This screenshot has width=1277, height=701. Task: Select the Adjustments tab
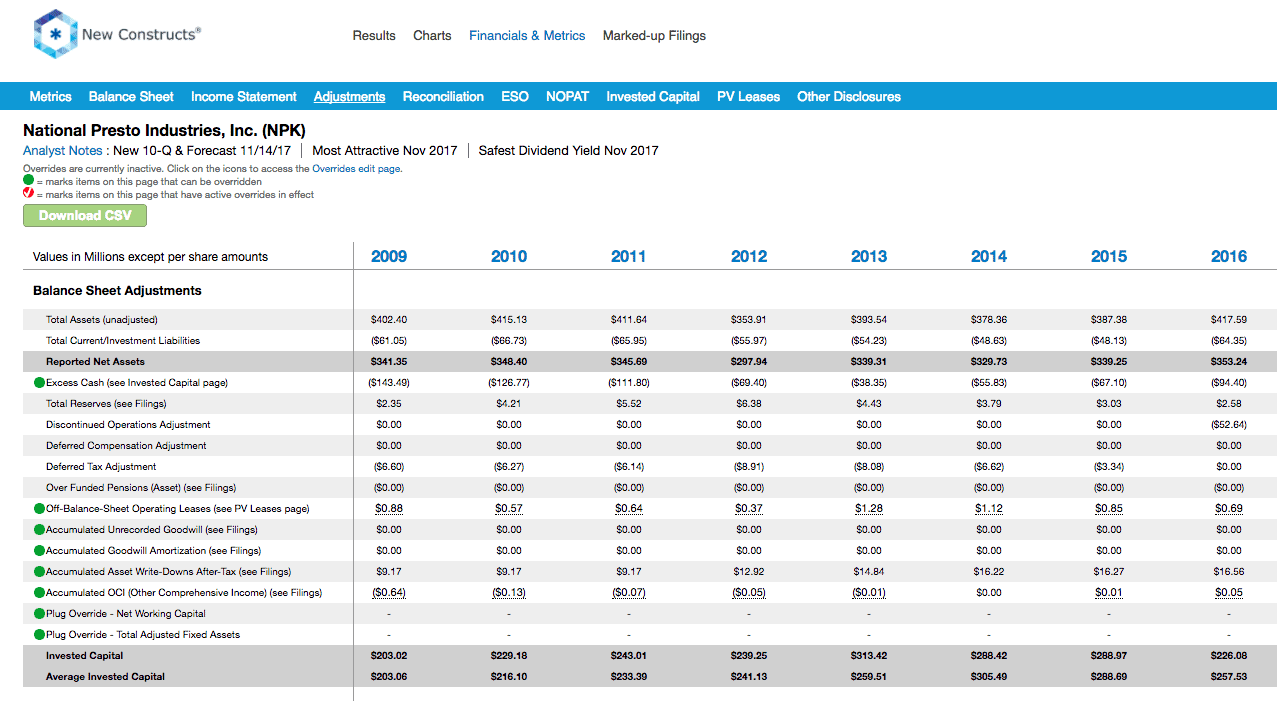(x=349, y=97)
